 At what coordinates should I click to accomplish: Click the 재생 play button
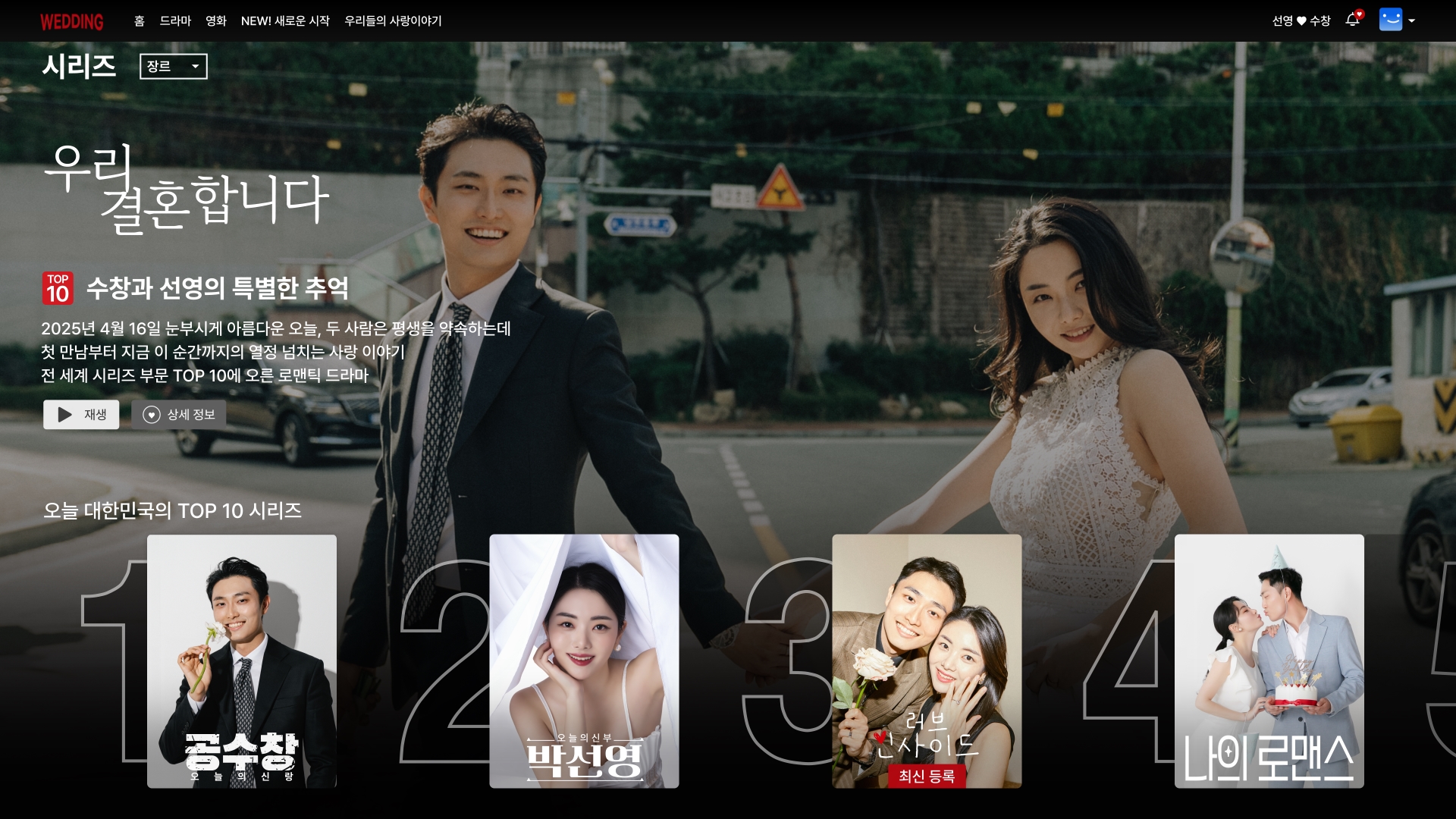click(x=81, y=415)
